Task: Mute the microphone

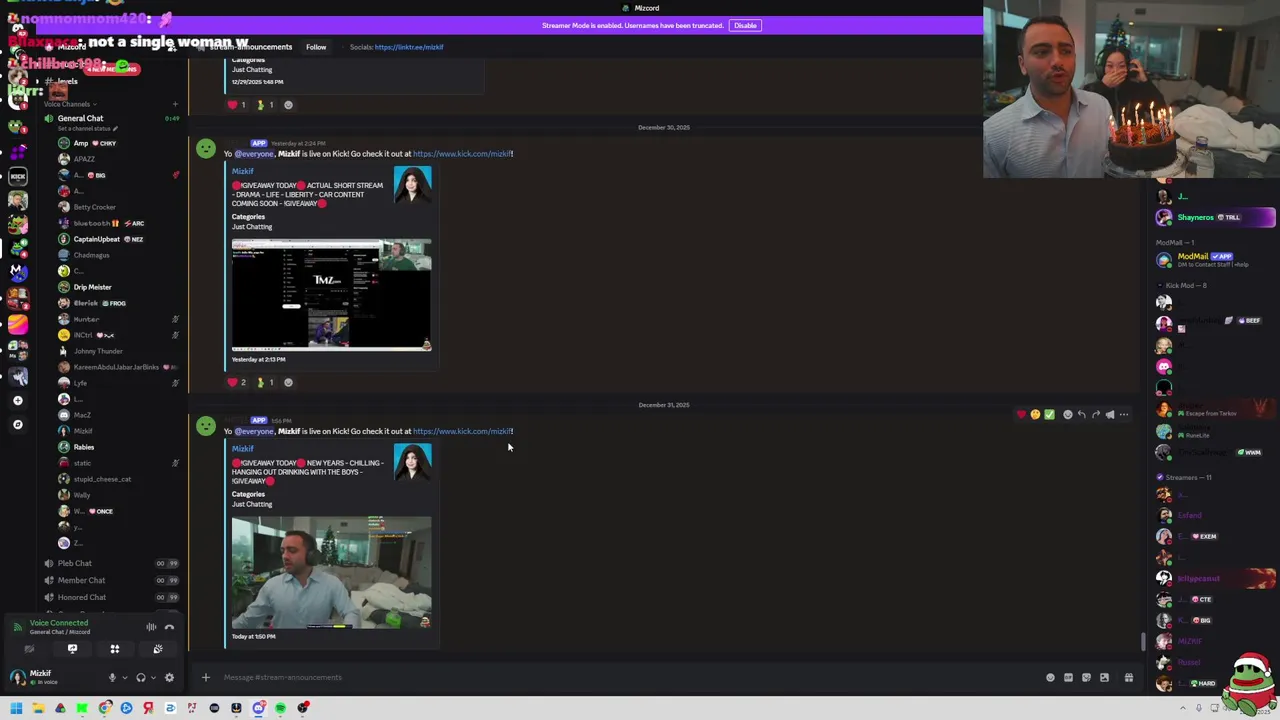Action: click(112, 677)
